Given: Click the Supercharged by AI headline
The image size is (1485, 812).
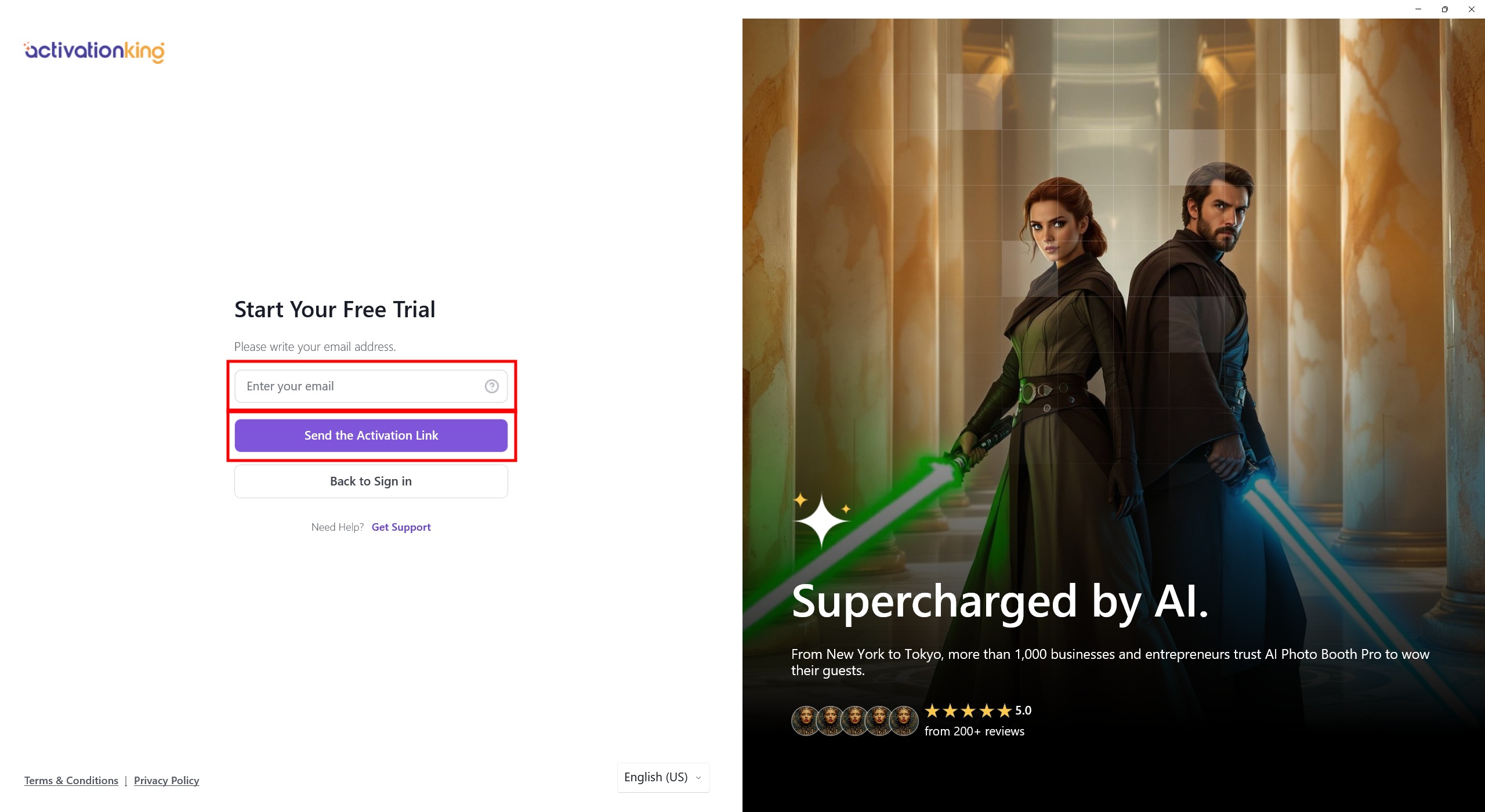Looking at the screenshot, I should [x=1000, y=602].
